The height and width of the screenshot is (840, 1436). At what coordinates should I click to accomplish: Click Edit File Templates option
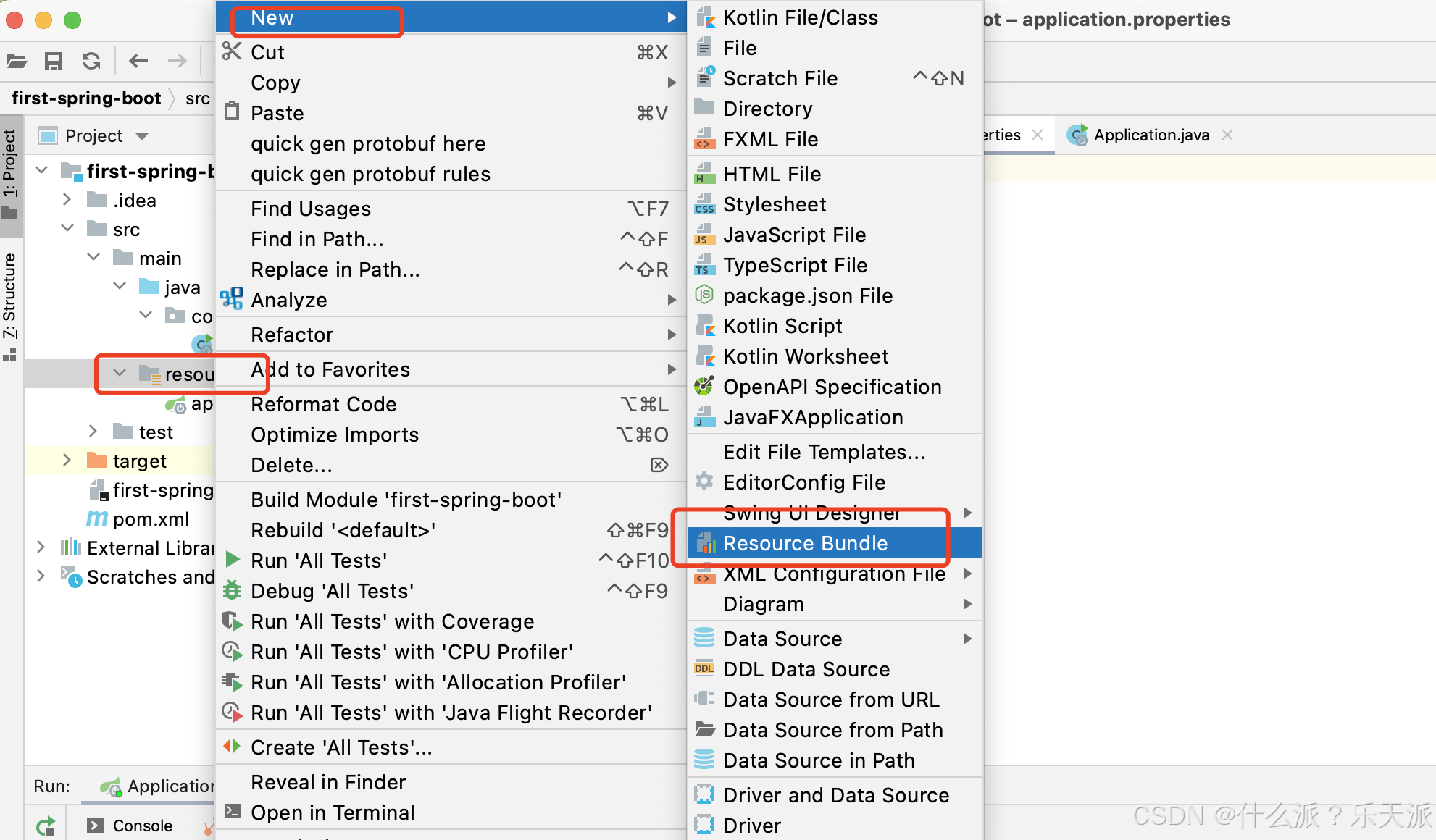[825, 452]
